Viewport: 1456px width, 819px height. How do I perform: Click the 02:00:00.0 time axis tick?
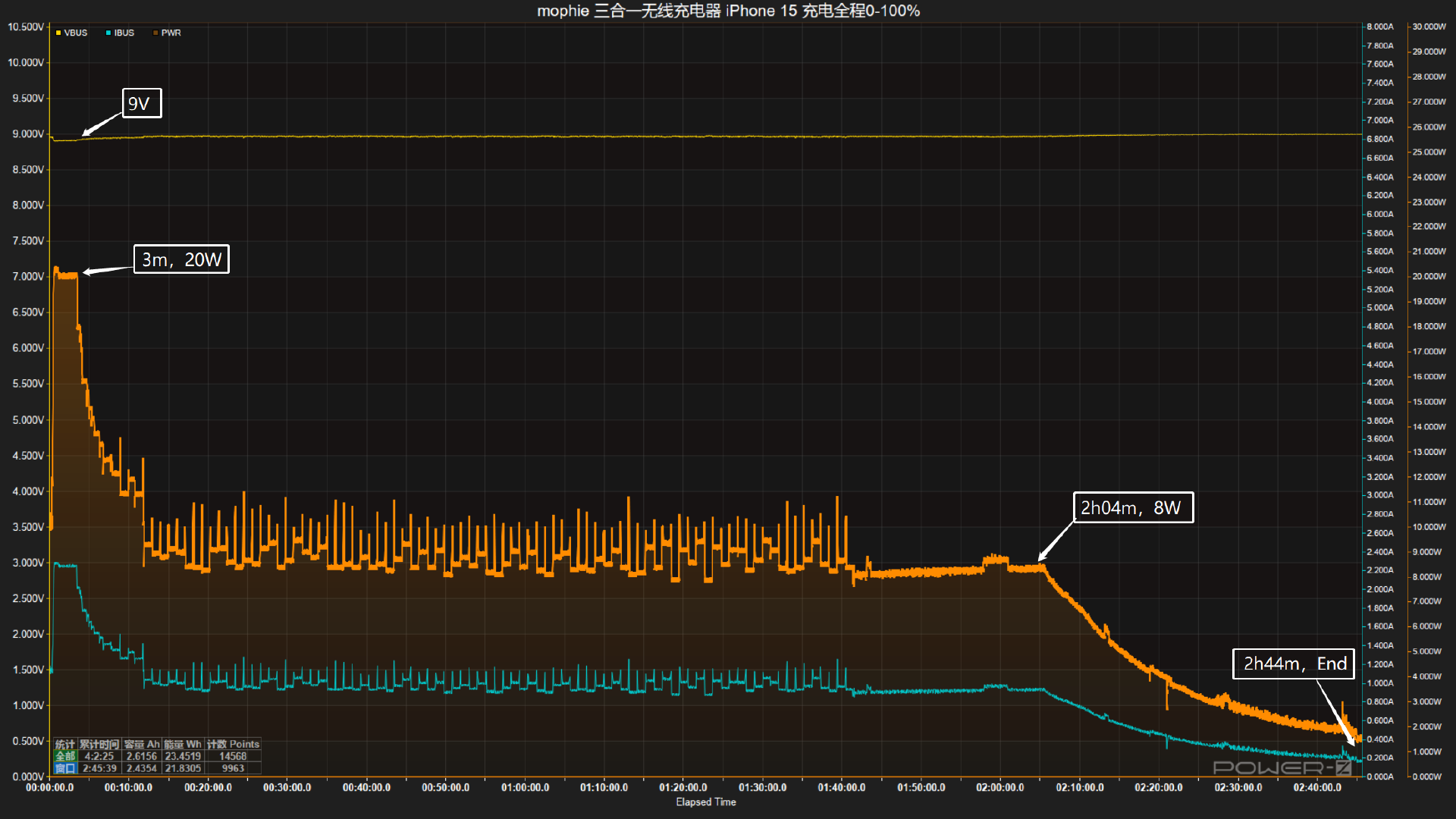(x=1000, y=787)
